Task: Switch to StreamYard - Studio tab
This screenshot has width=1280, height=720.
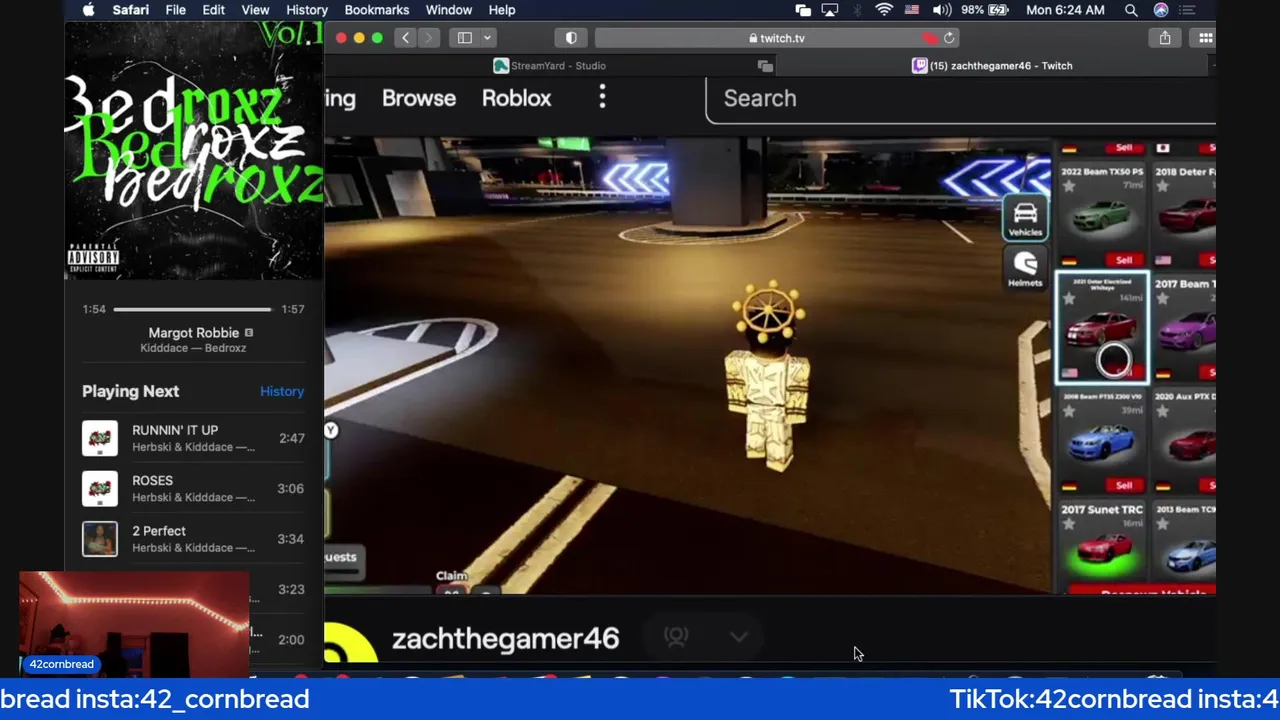Action: click(549, 66)
